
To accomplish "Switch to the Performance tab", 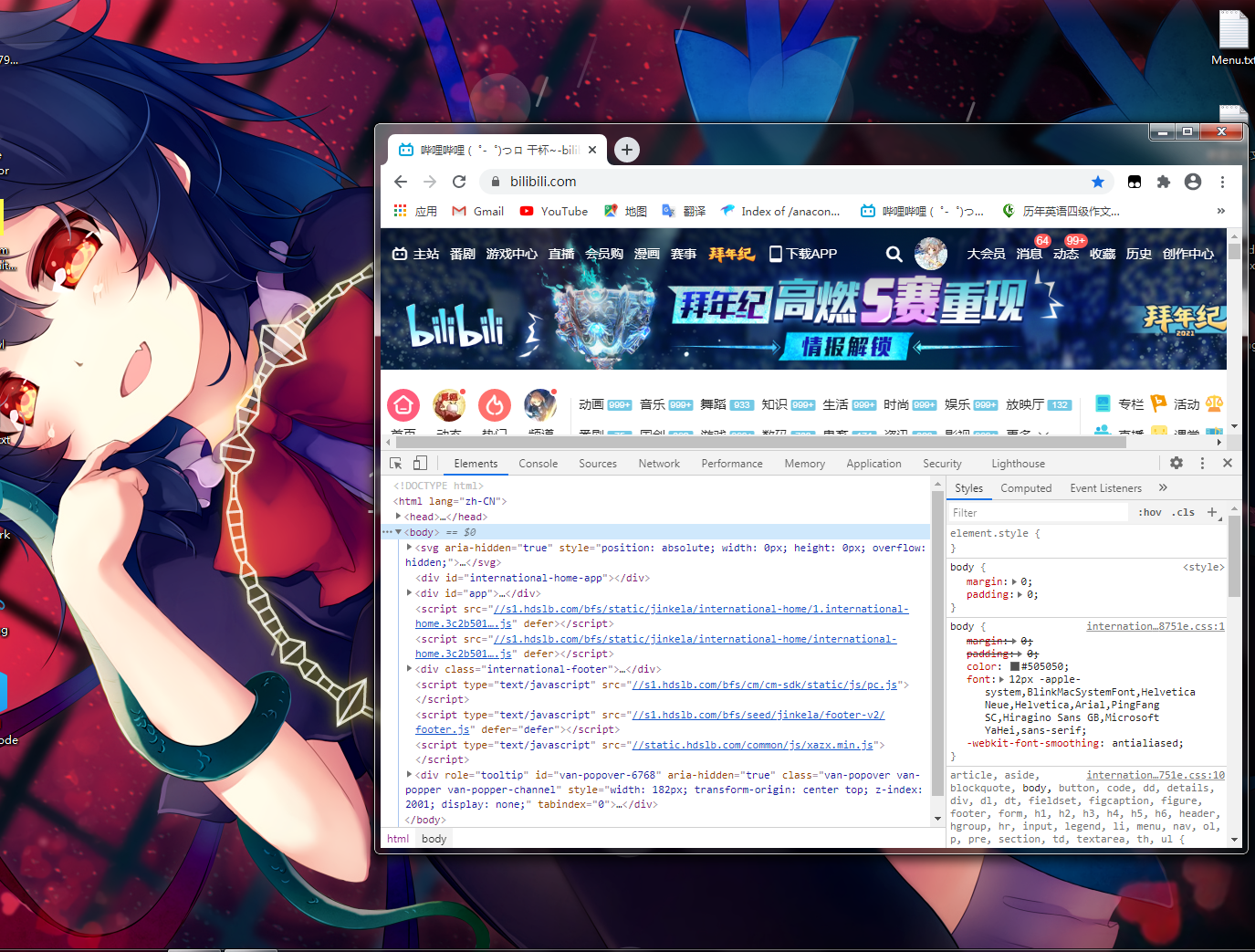I will (x=732, y=464).
